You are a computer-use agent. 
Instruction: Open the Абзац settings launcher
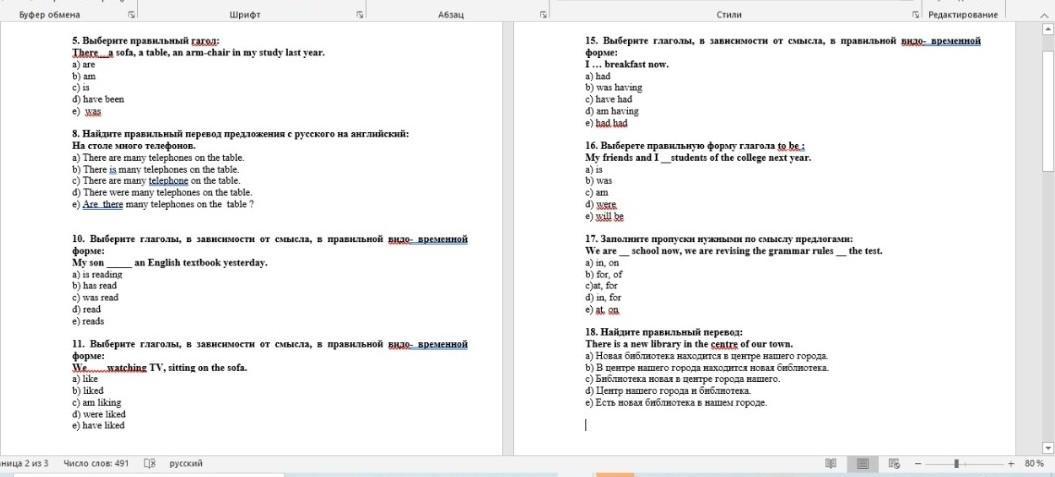click(543, 15)
